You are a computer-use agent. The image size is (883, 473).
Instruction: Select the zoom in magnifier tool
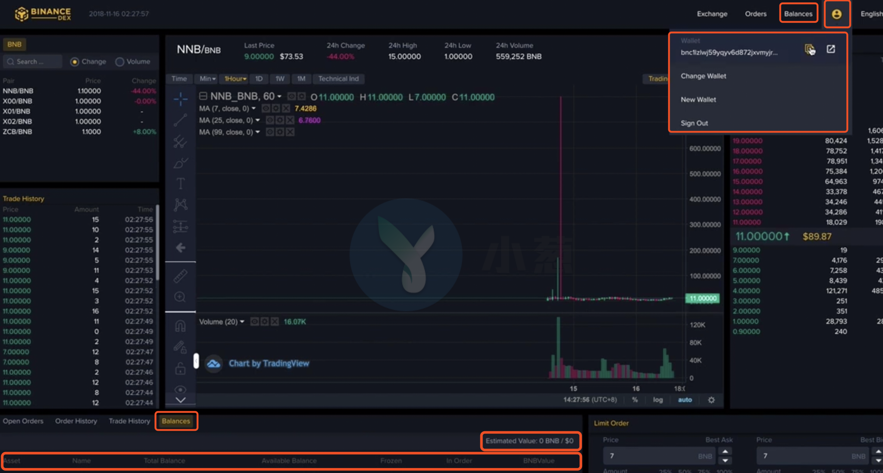click(x=180, y=297)
